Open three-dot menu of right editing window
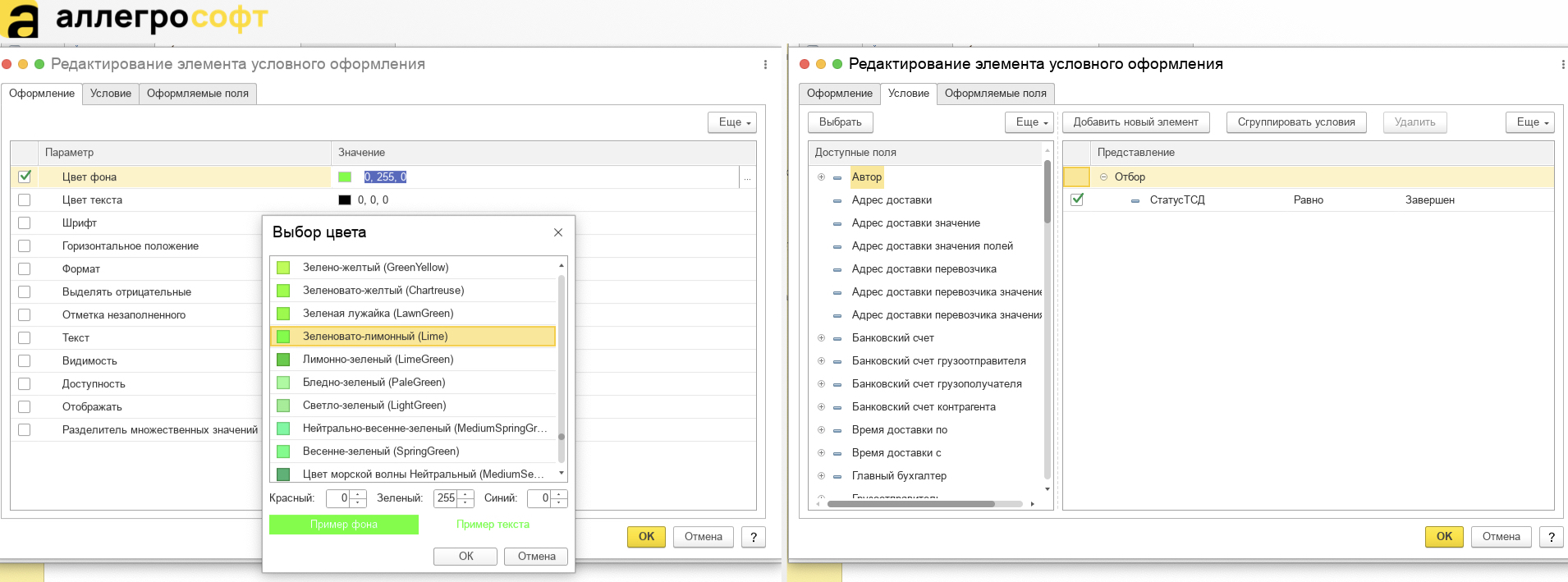The image size is (1568, 582). coord(1562,64)
